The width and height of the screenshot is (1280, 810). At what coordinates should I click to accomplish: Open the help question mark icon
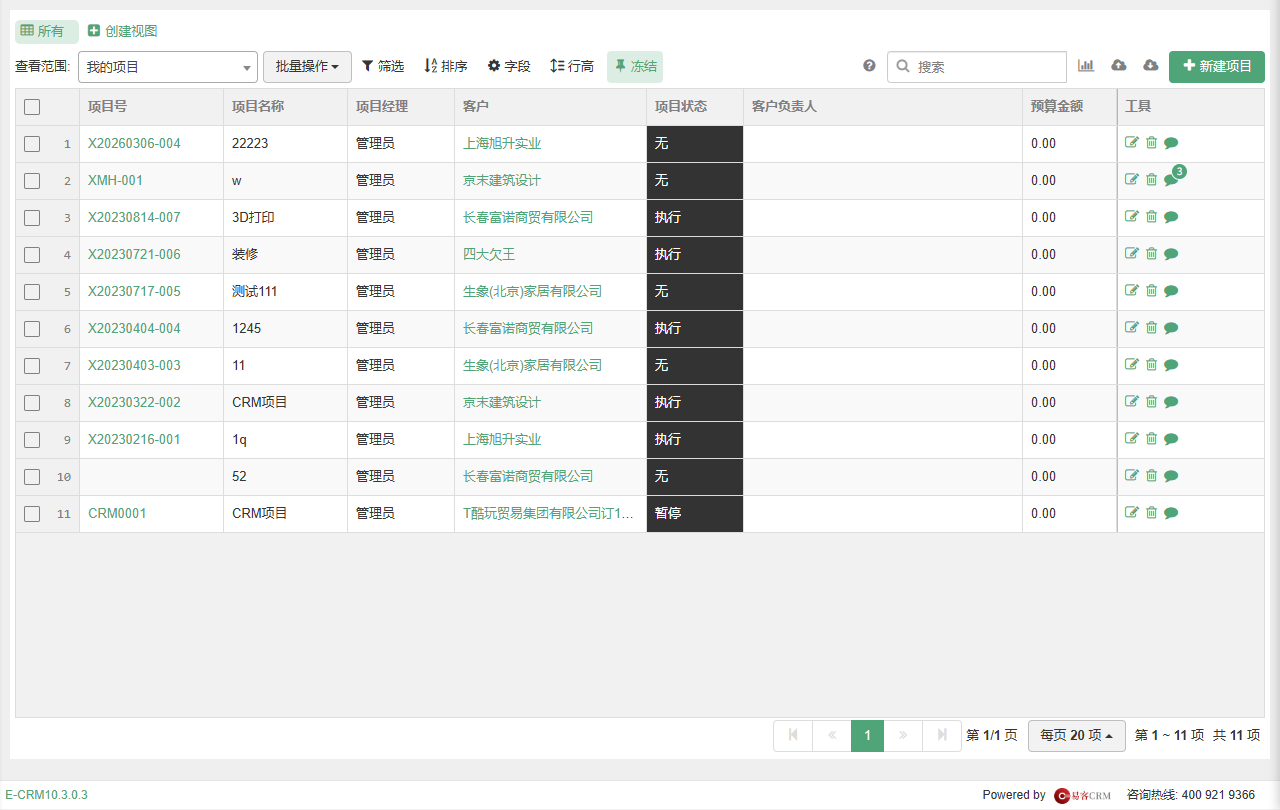point(869,66)
